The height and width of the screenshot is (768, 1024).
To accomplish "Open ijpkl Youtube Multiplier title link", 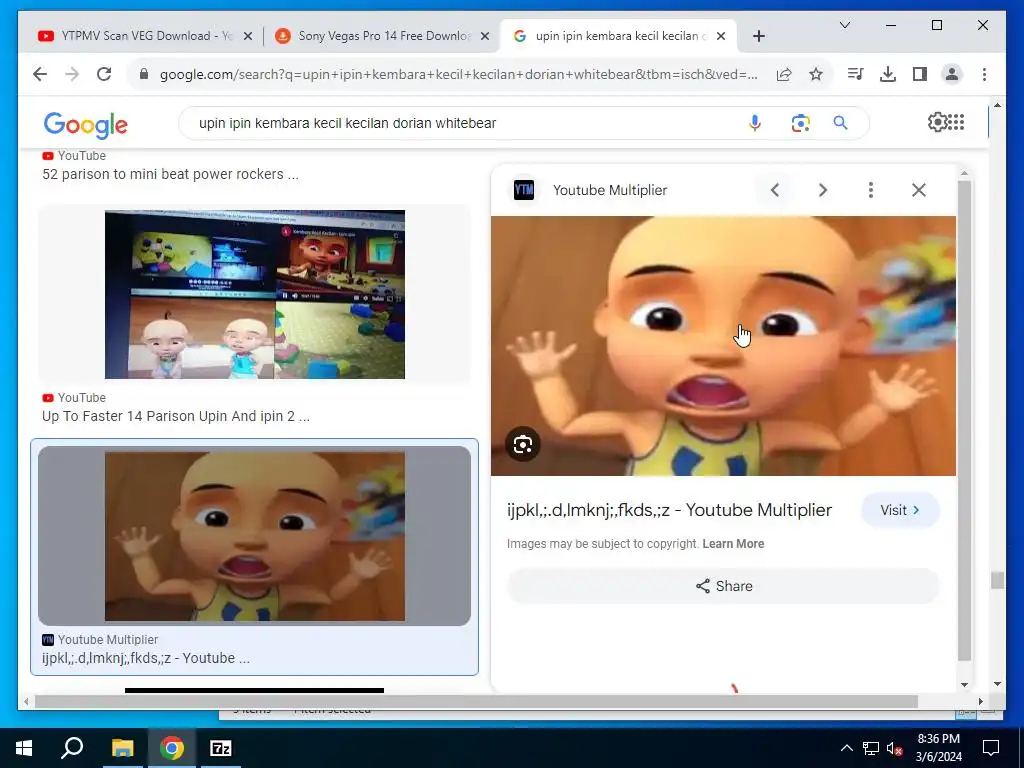I will (x=669, y=510).
